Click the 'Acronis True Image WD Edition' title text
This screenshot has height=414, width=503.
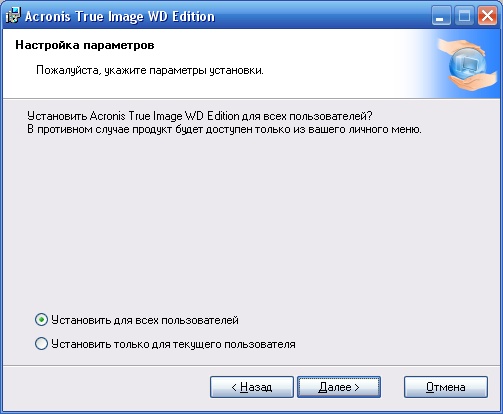(x=120, y=16)
